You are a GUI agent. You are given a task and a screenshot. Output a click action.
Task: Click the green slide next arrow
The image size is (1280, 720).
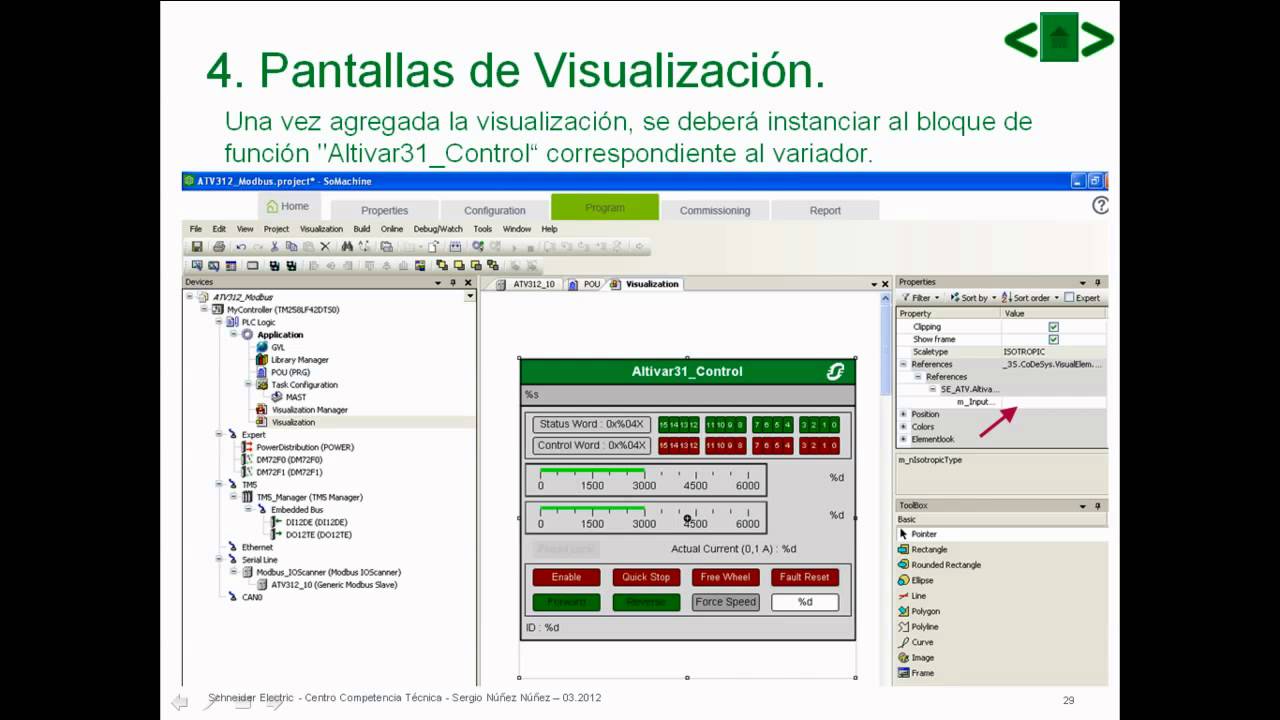(x=1098, y=39)
